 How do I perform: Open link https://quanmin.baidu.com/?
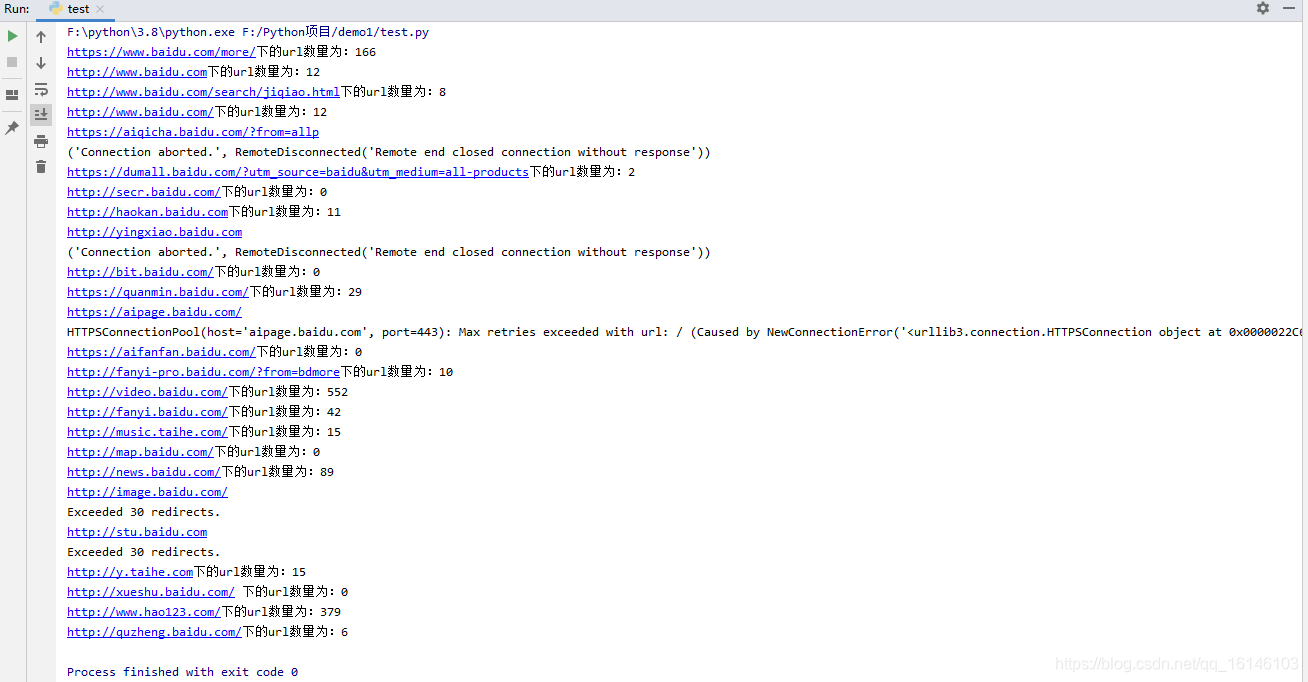[x=157, y=292]
